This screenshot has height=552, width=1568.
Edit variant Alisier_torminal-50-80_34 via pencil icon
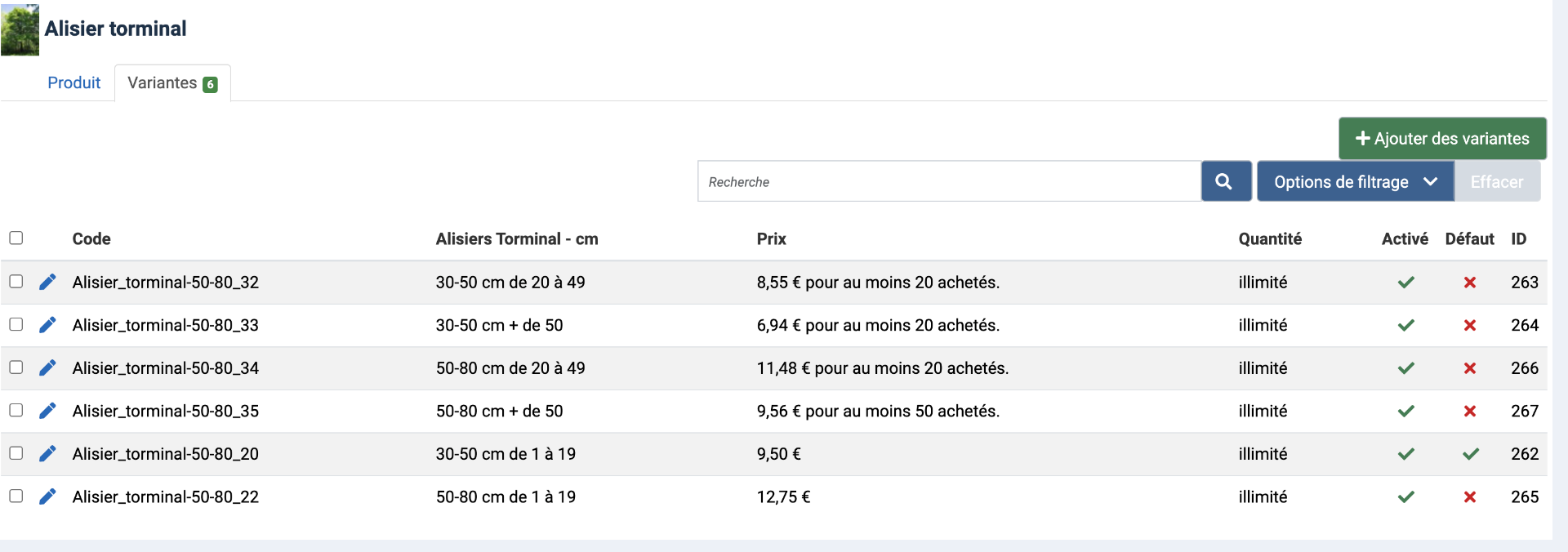(47, 367)
